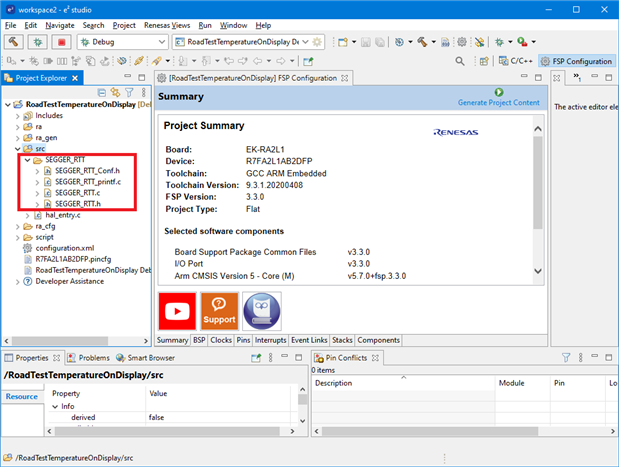Click the hammer Build icon at top-left

point(14,42)
